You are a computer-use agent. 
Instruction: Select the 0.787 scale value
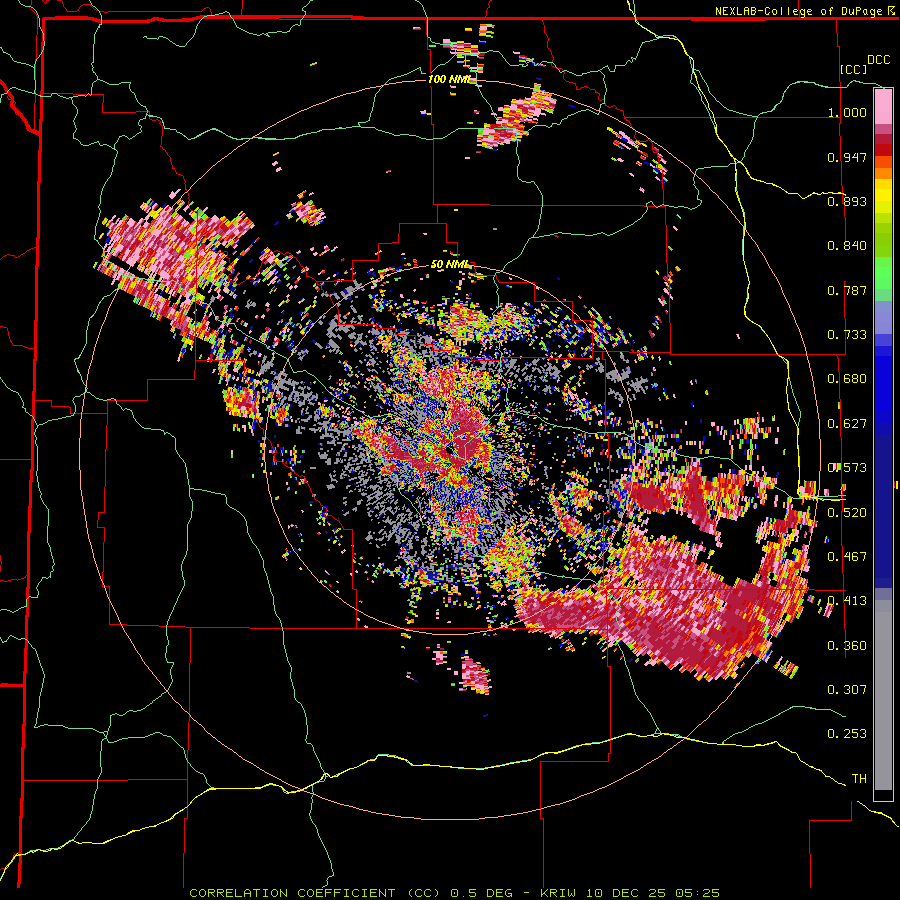coord(847,290)
